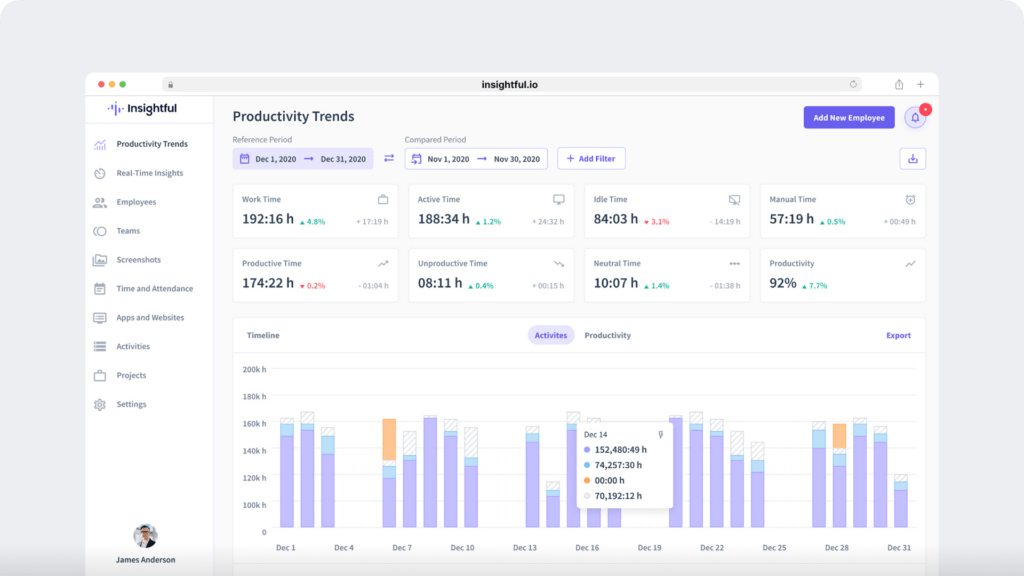Click the browser share icon
Screen dimensions: 1024x576
tap(899, 84)
